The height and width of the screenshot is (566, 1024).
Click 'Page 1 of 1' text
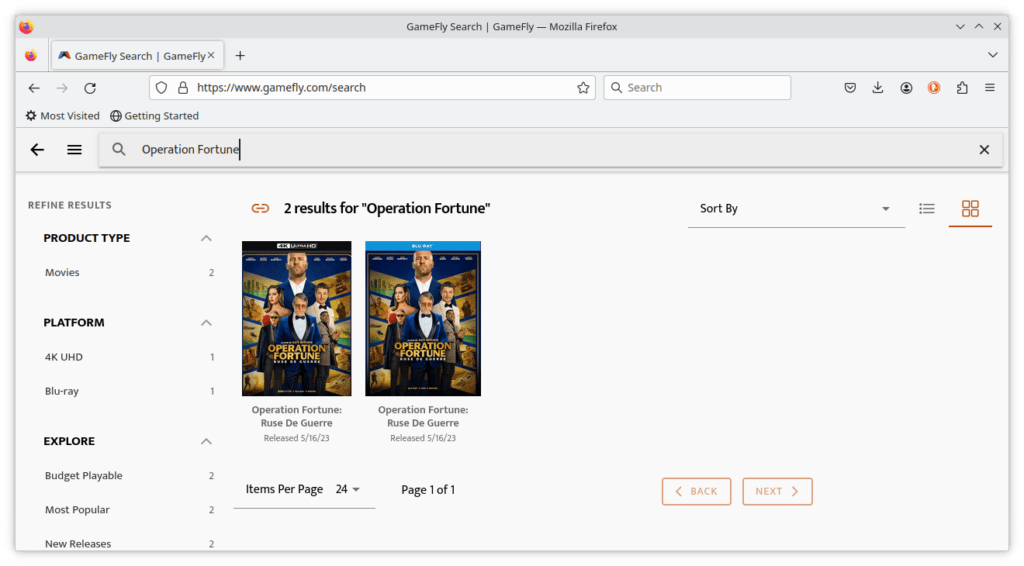click(x=428, y=490)
